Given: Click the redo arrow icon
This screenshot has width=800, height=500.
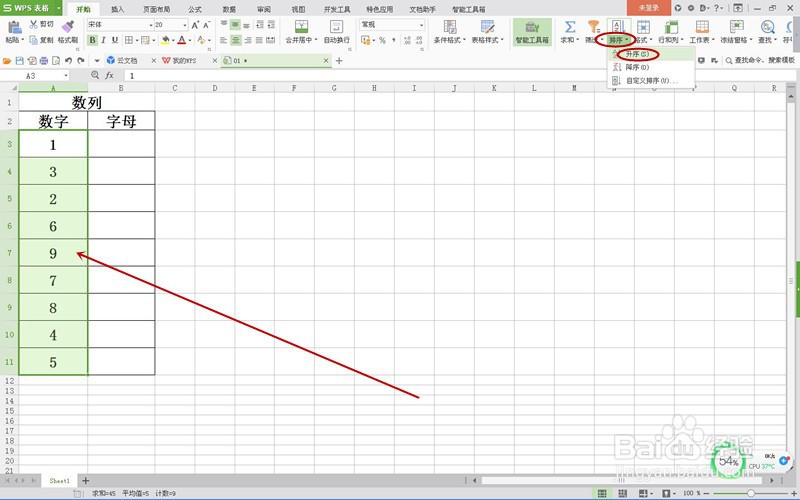Looking at the screenshot, I should 81,61.
